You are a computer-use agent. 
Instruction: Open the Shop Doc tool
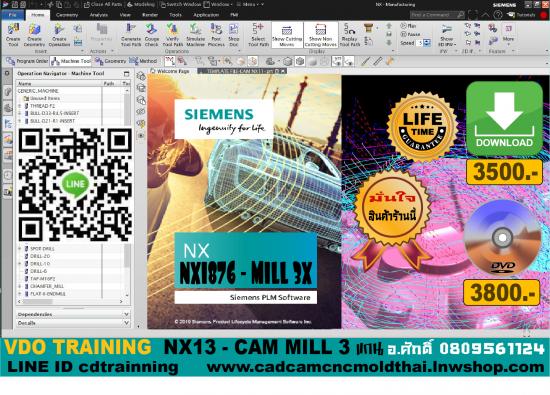[234, 35]
